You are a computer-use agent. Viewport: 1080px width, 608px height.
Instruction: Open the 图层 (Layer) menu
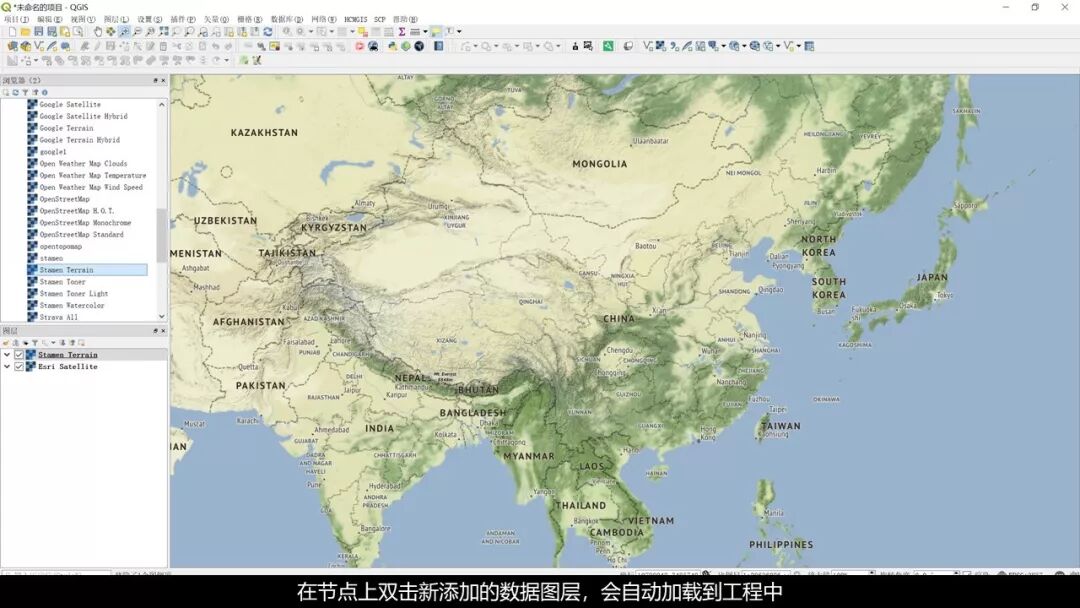[x=116, y=19]
